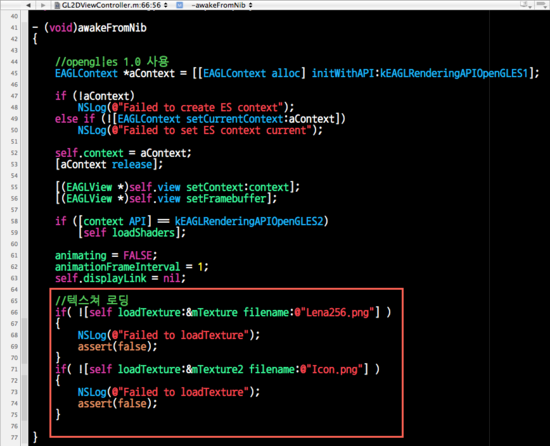Click the self.context = aContext; line
The width and height of the screenshot is (550, 446).
[x=123, y=153]
